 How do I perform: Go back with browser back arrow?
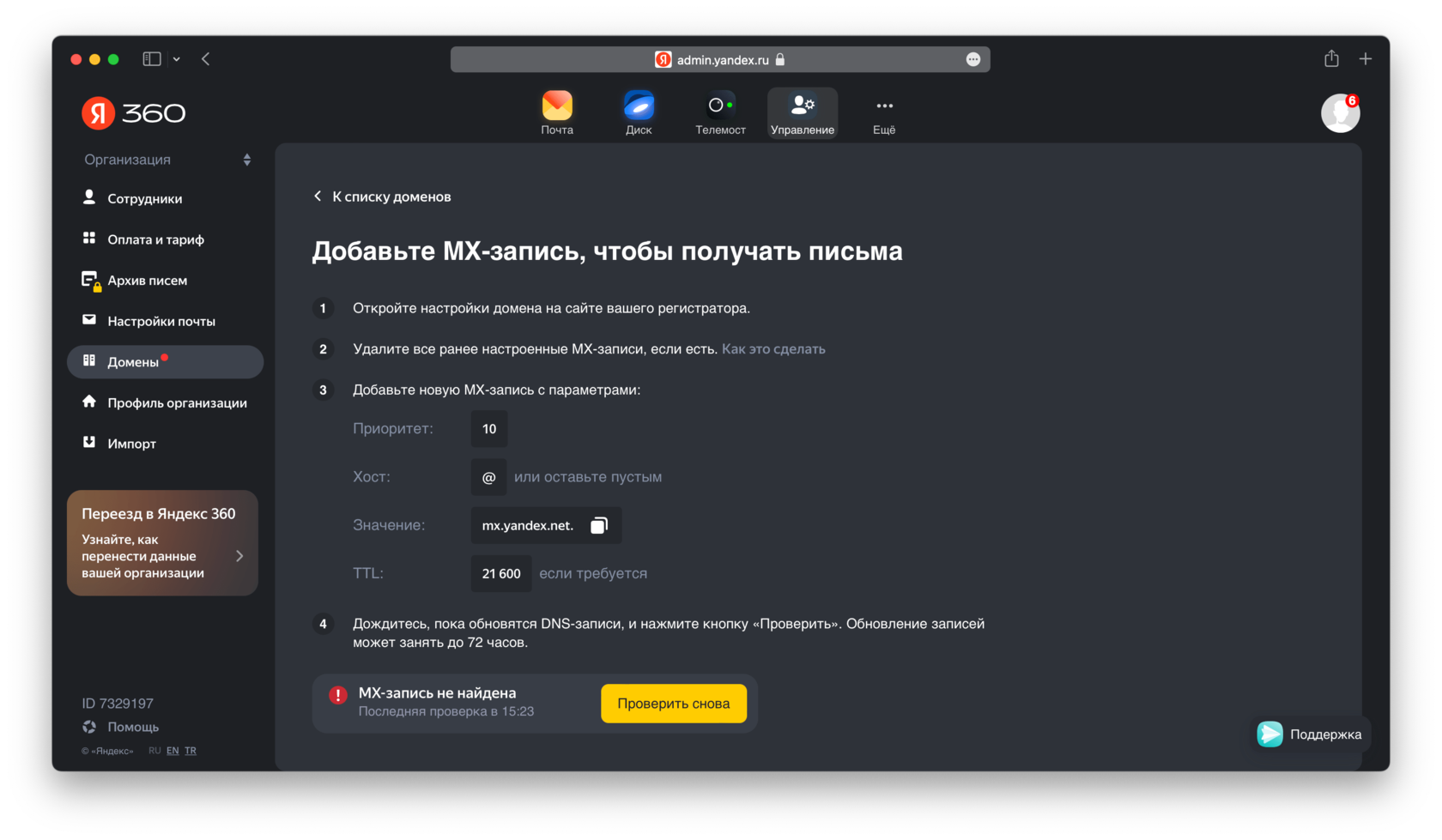pos(206,59)
